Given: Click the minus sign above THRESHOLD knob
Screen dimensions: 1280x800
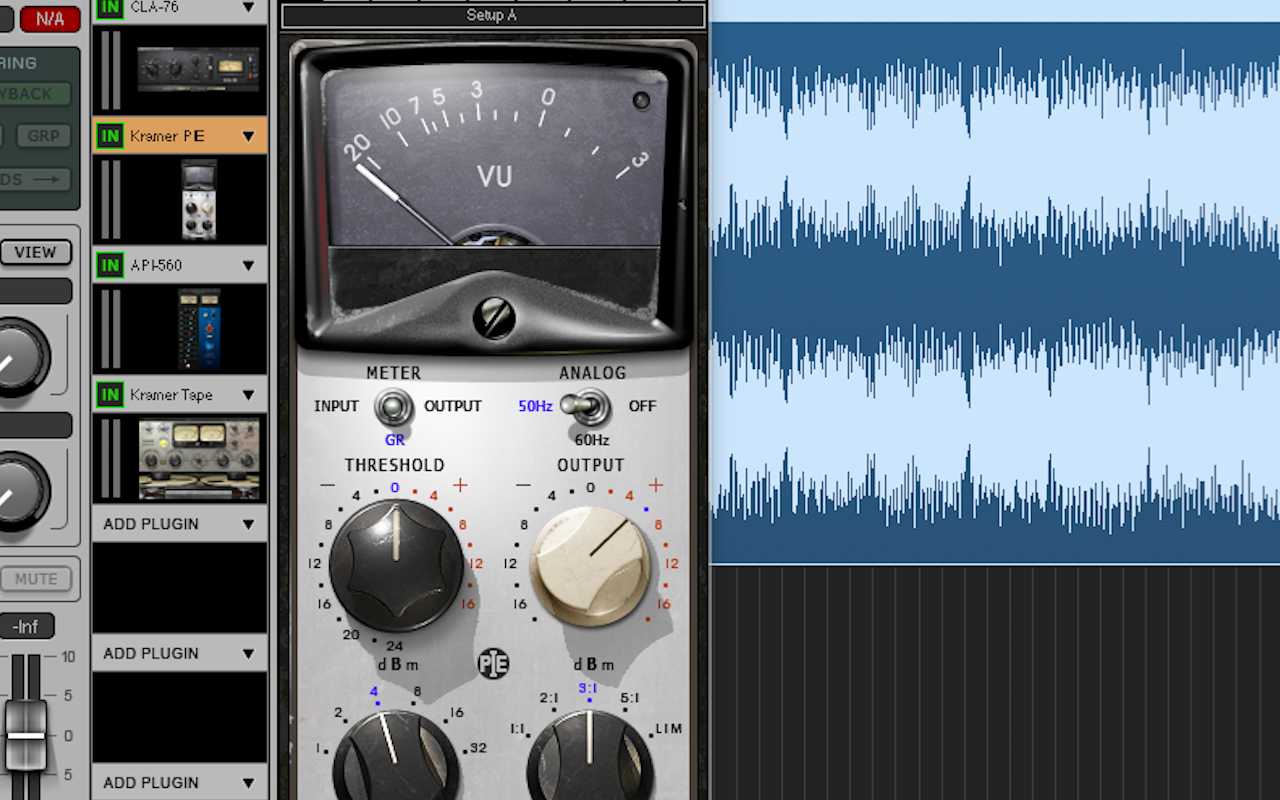Looking at the screenshot, I should click(x=328, y=485).
